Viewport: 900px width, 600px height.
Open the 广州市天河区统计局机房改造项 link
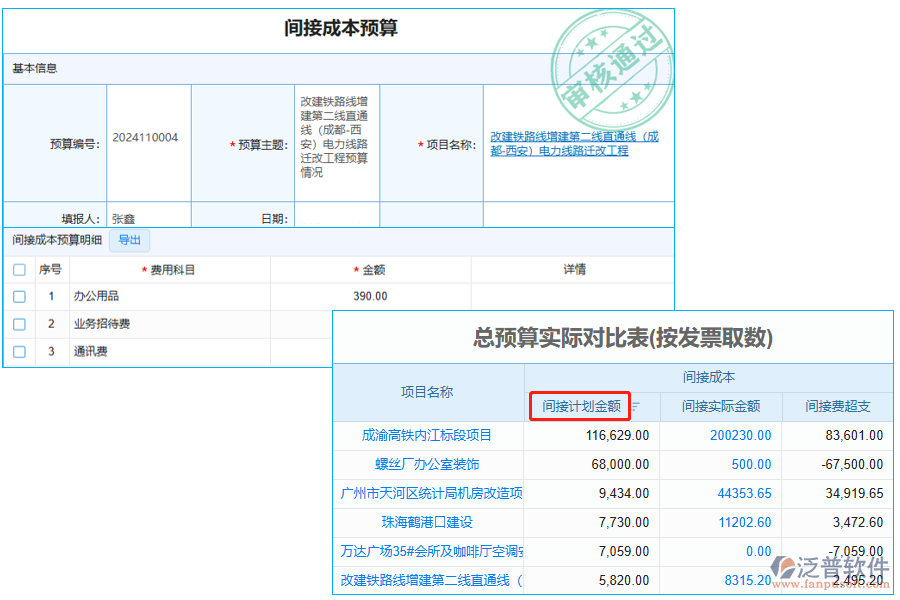tap(430, 493)
